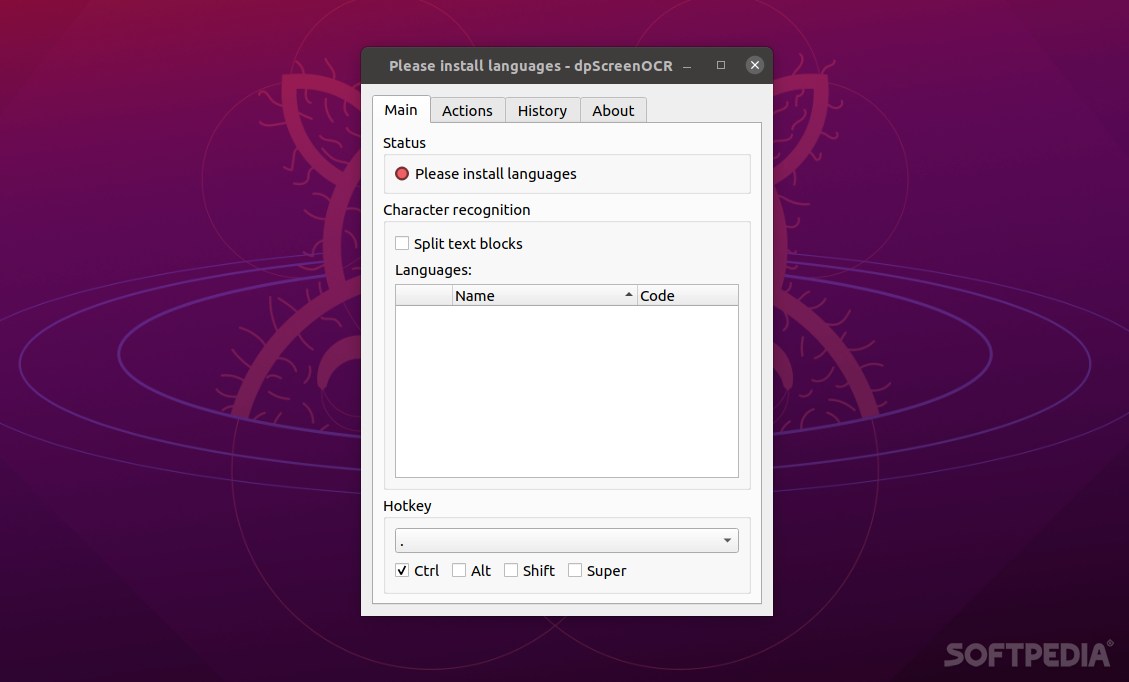
Task: Enable the Alt modifier checkbox
Action: [x=458, y=570]
